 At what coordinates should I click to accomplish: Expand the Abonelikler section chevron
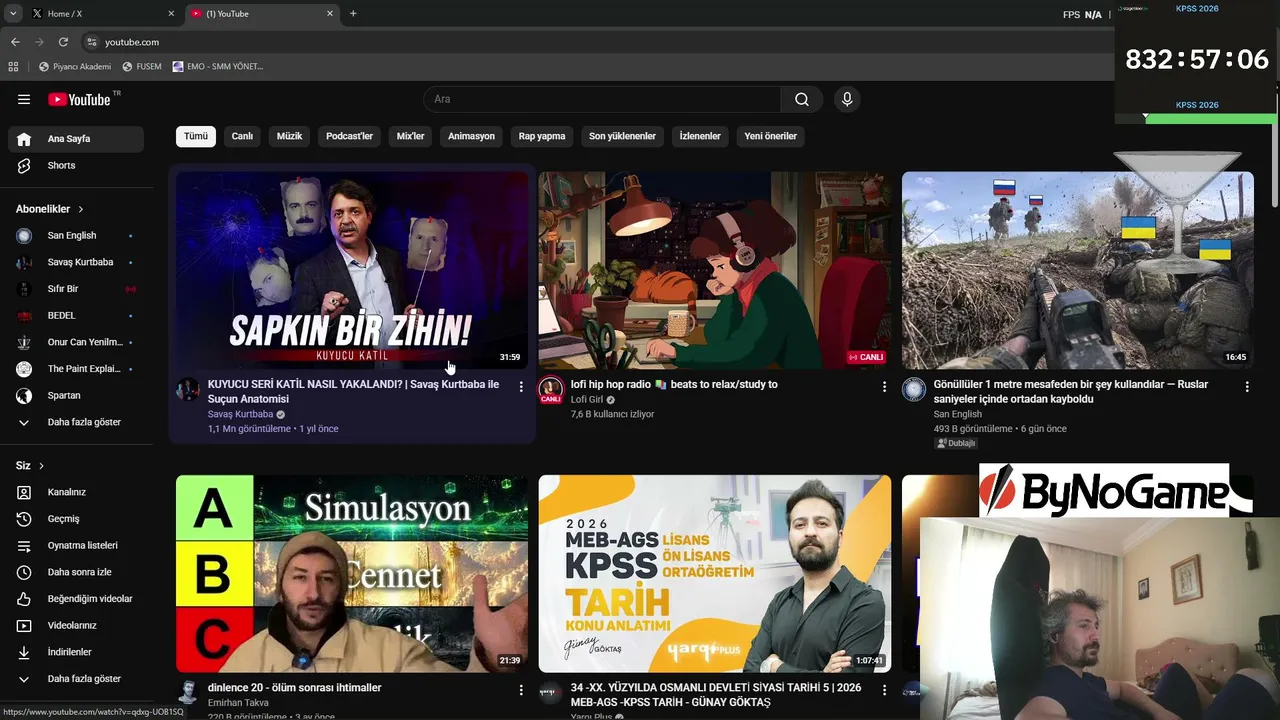tap(81, 209)
